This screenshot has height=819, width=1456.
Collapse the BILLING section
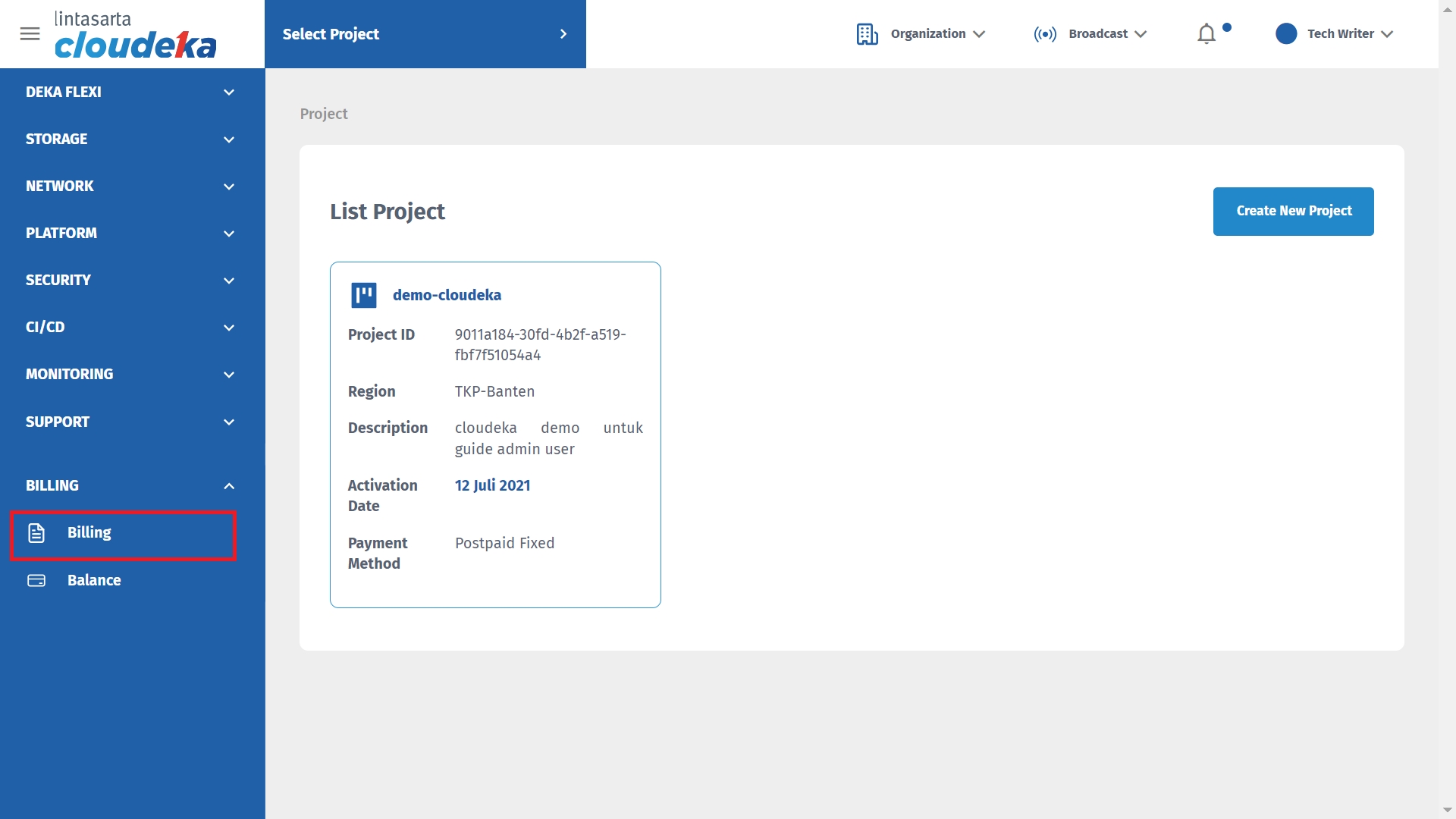coord(229,486)
